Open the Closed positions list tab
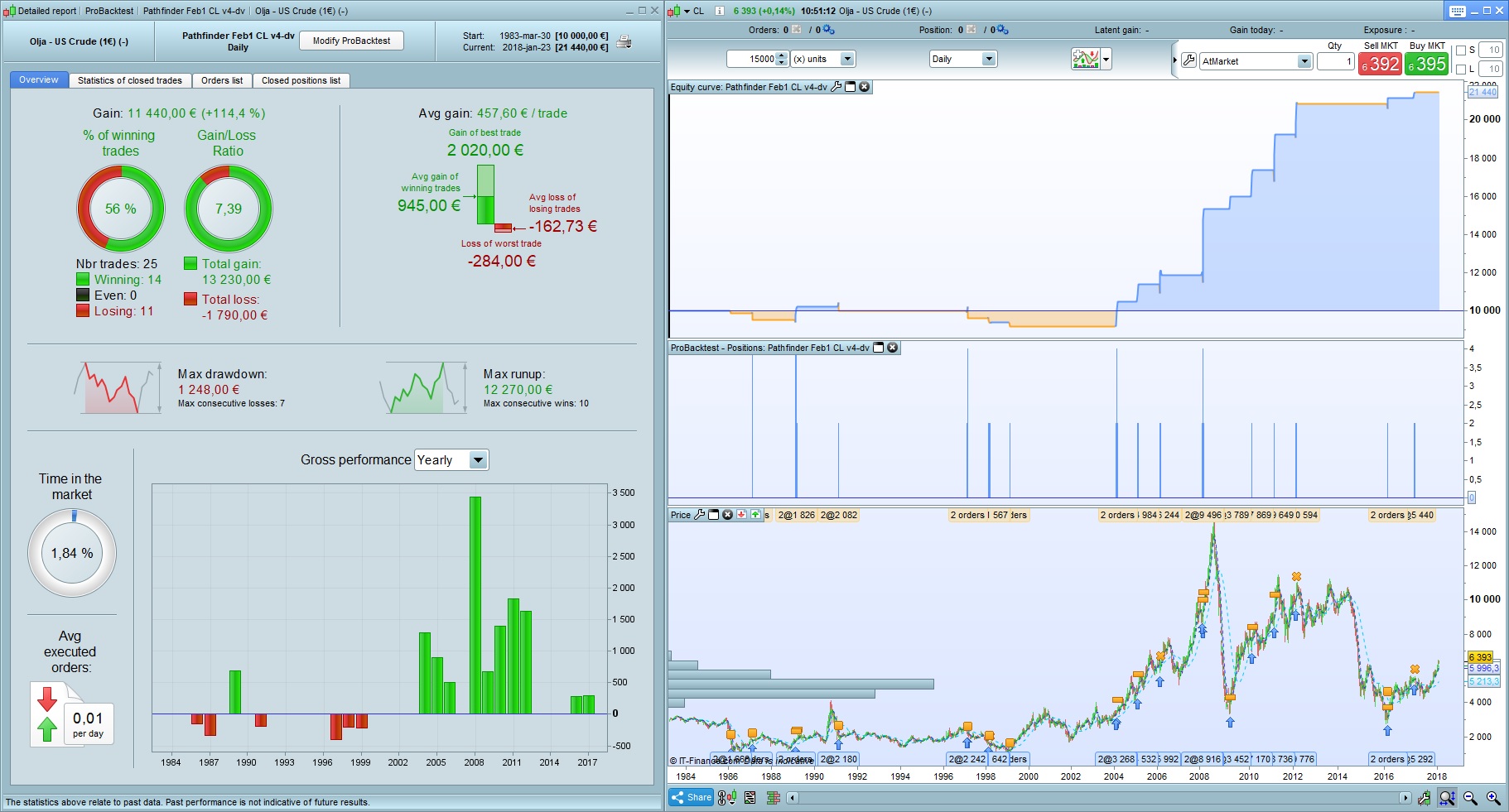1509x812 pixels. (x=301, y=80)
